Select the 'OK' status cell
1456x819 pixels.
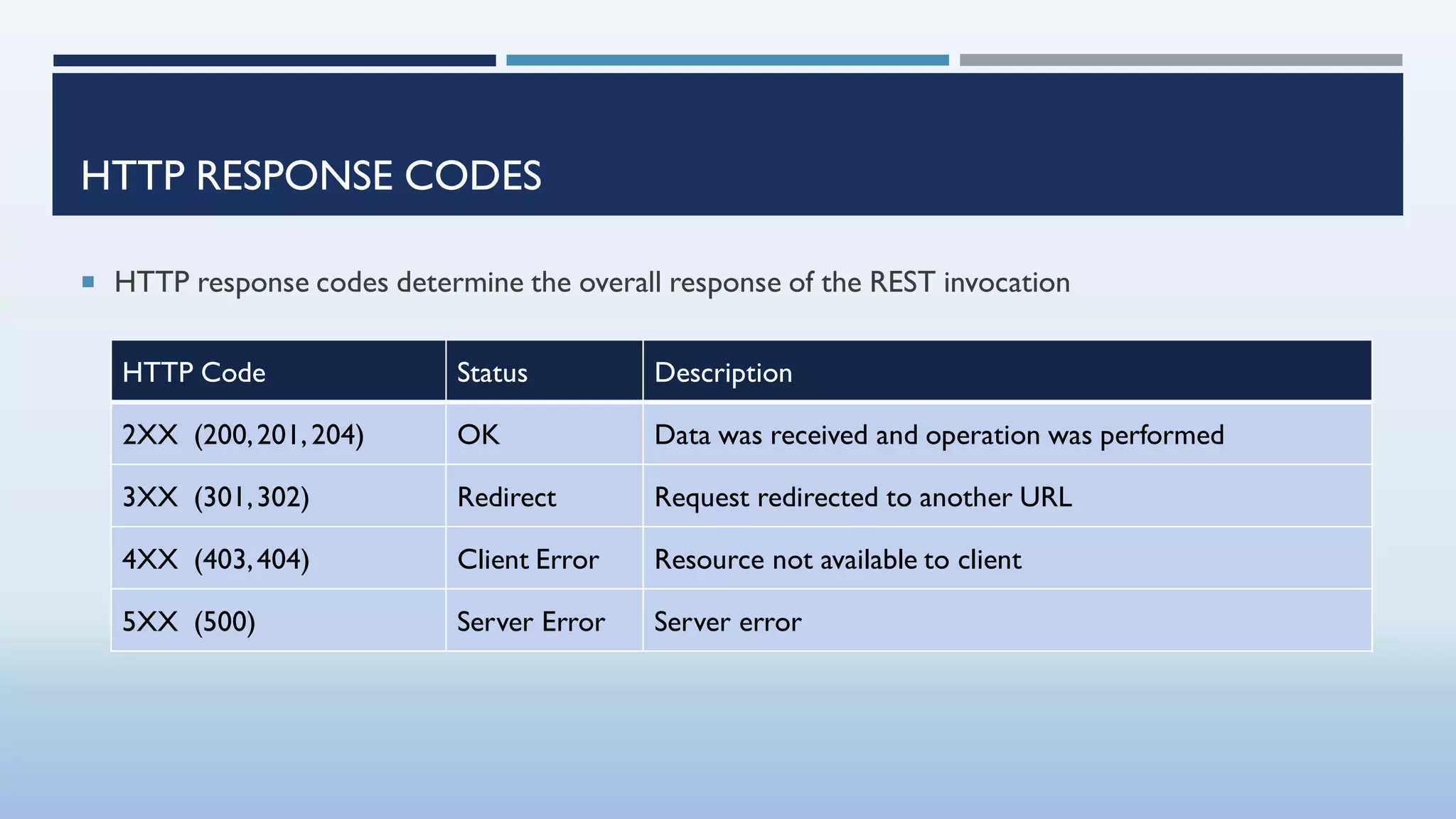[545, 434]
